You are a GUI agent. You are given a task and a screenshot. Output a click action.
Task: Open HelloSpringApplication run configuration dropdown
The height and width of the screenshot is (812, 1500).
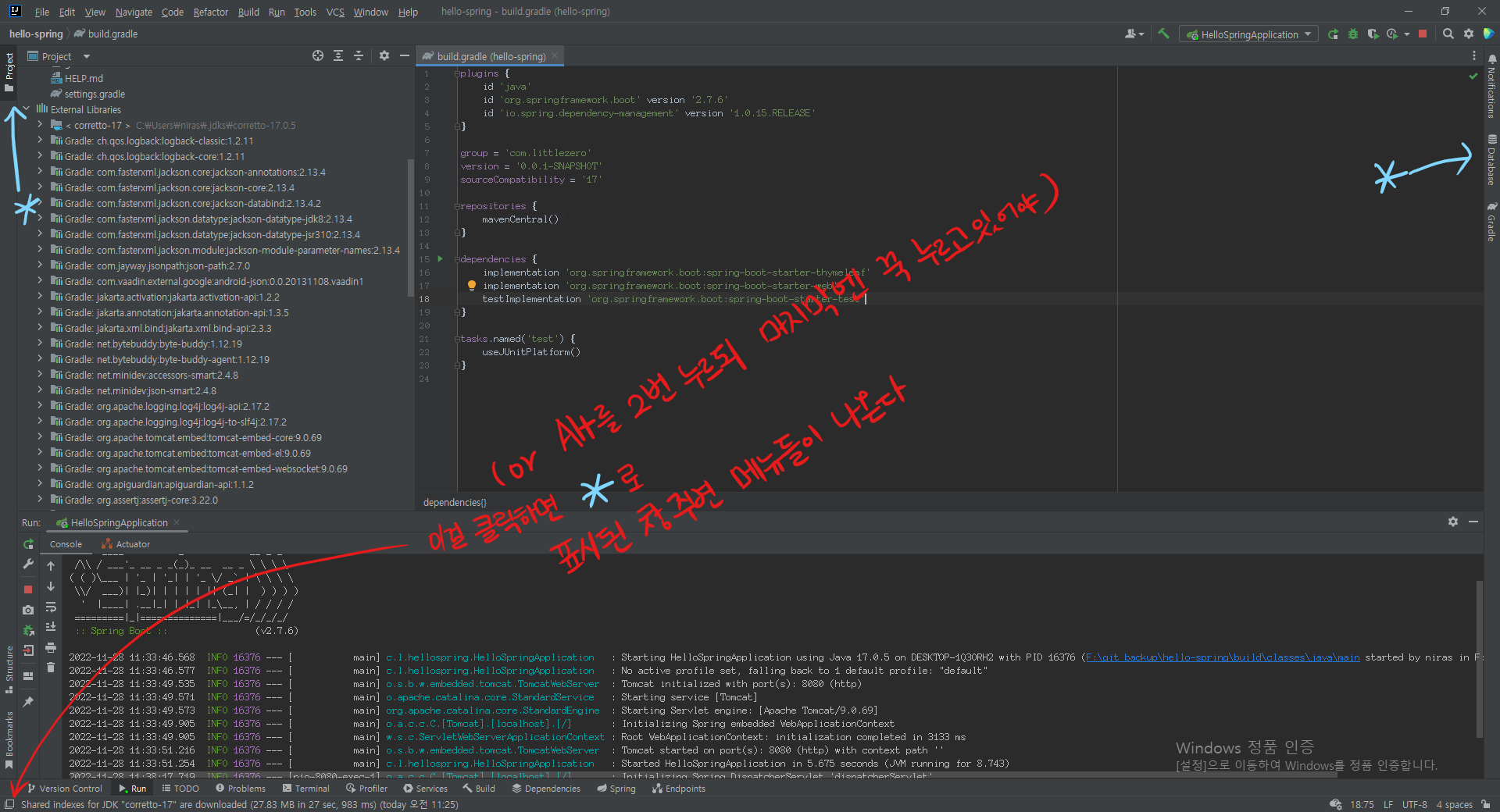pos(1248,34)
